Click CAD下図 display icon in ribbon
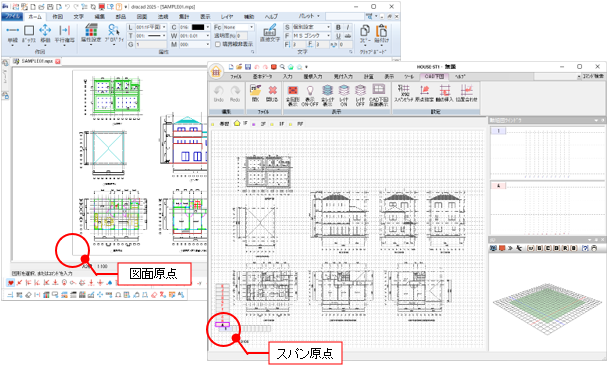 [378, 95]
